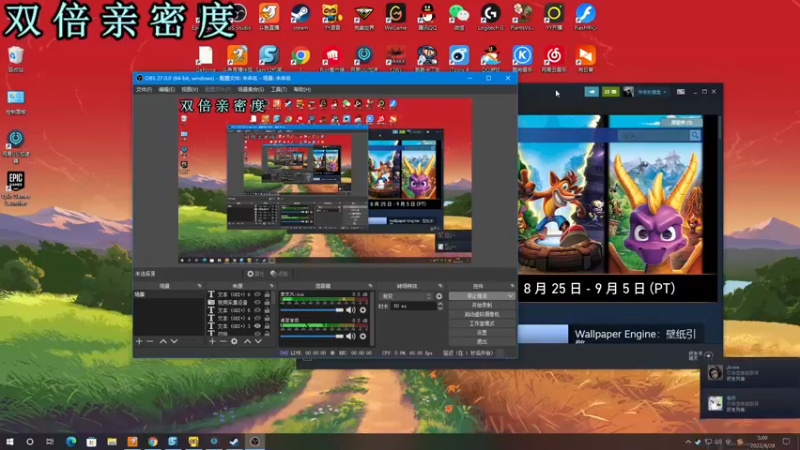Increase the transition duration value
Image resolution: width=800 pixels, height=450 pixels.
[x=440, y=304]
